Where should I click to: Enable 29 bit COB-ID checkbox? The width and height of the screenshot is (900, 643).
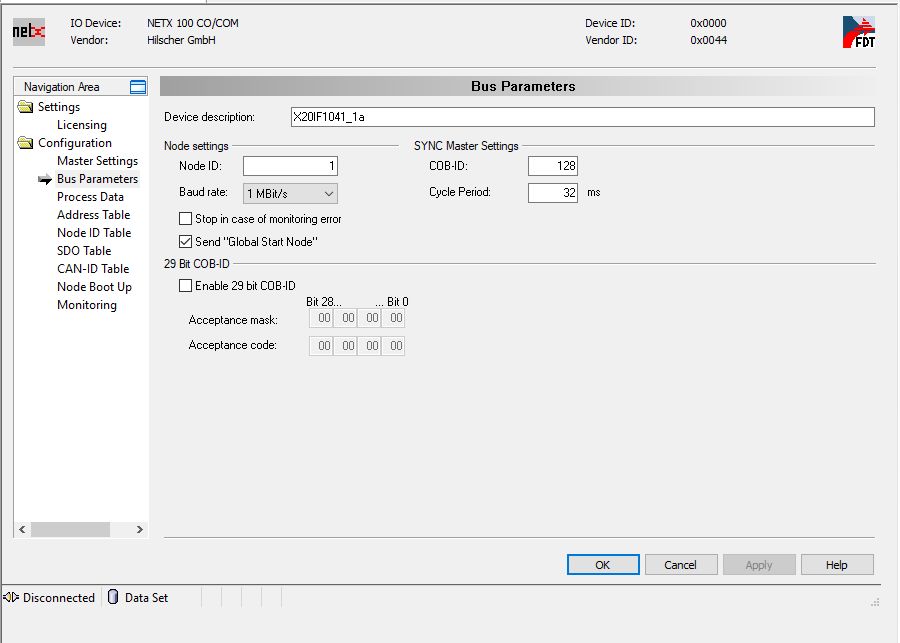pyautogui.click(x=185, y=286)
